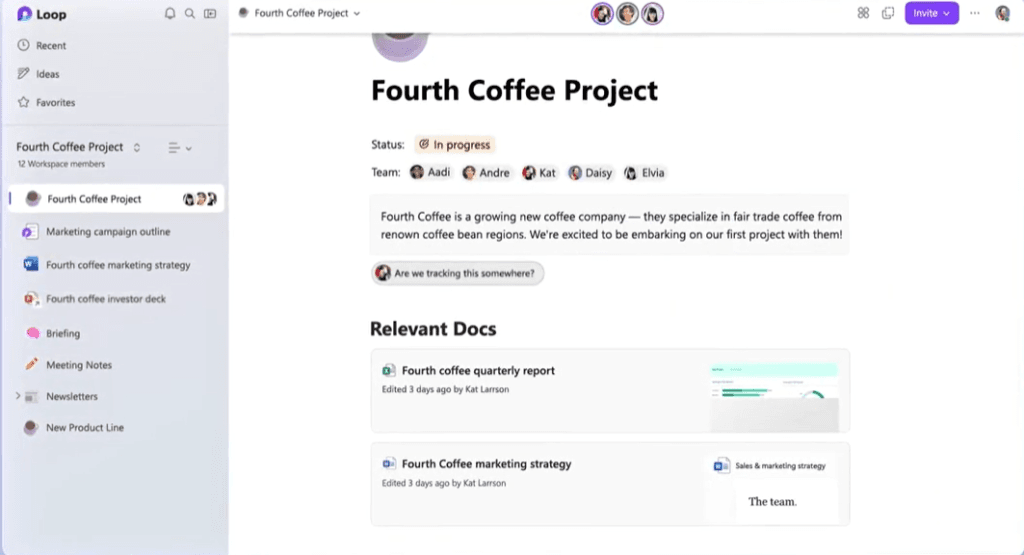Click the In progress status label

(455, 145)
